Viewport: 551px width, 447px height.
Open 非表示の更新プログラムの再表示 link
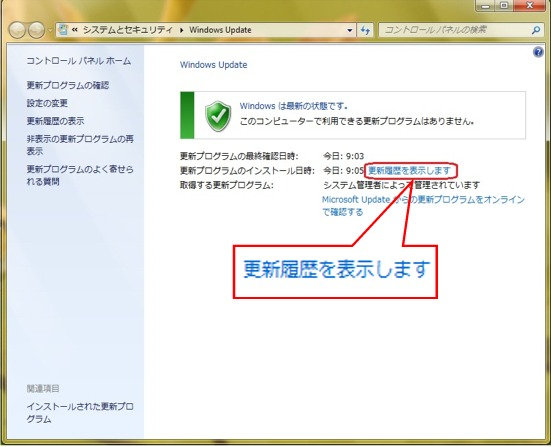pos(80,145)
